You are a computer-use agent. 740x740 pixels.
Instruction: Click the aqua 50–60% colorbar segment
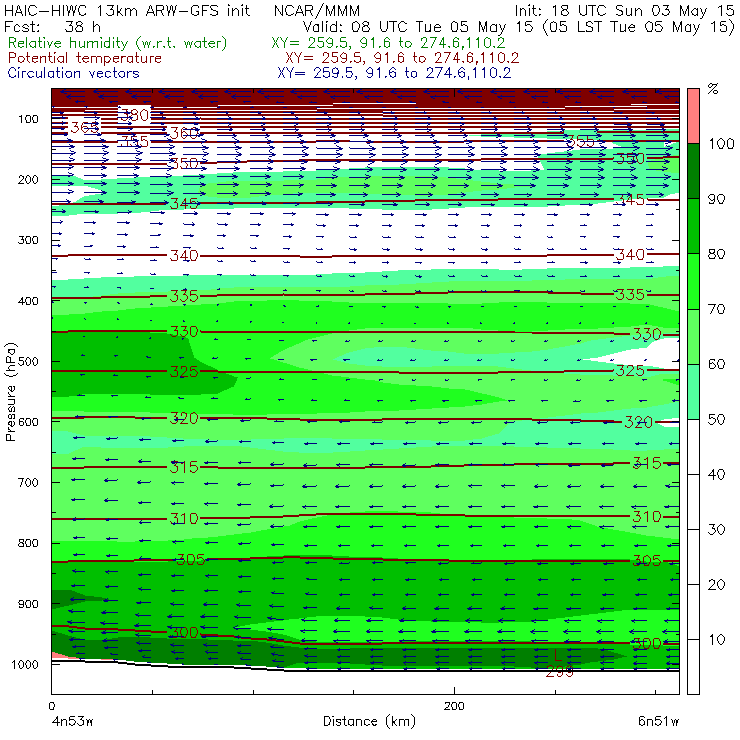(693, 391)
